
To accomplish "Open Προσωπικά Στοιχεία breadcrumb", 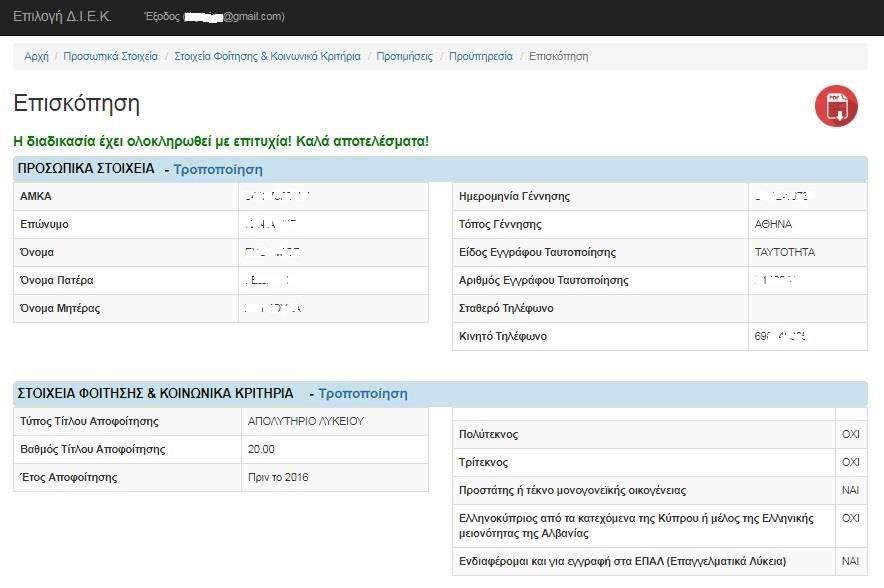I will (x=110, y=56).
